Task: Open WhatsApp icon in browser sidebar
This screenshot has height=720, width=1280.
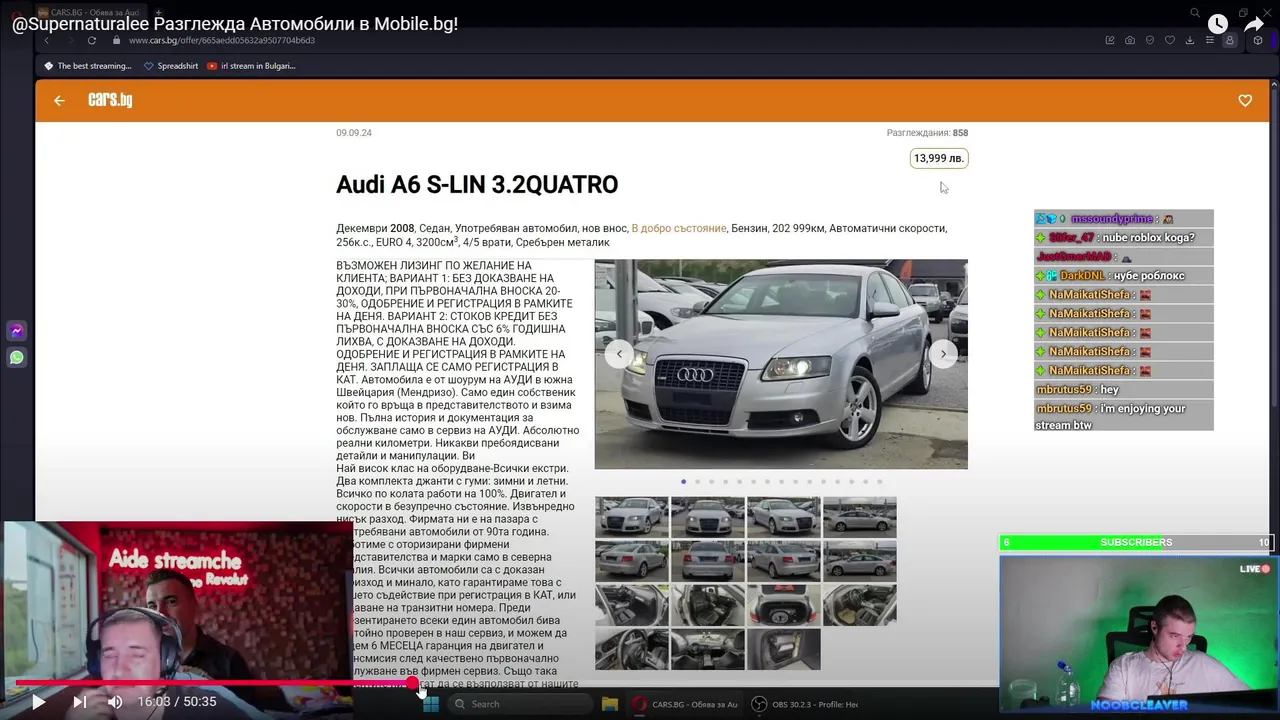Action: pos(16,357)
